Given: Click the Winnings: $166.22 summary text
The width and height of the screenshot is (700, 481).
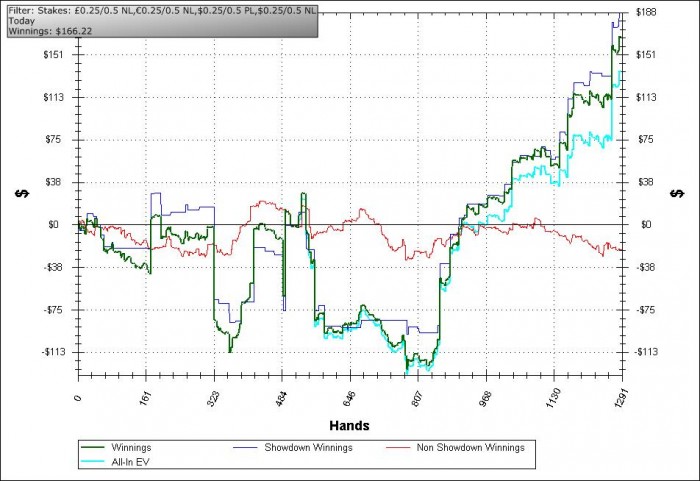Looking at the screenshot, I should (x=50, y=31).
